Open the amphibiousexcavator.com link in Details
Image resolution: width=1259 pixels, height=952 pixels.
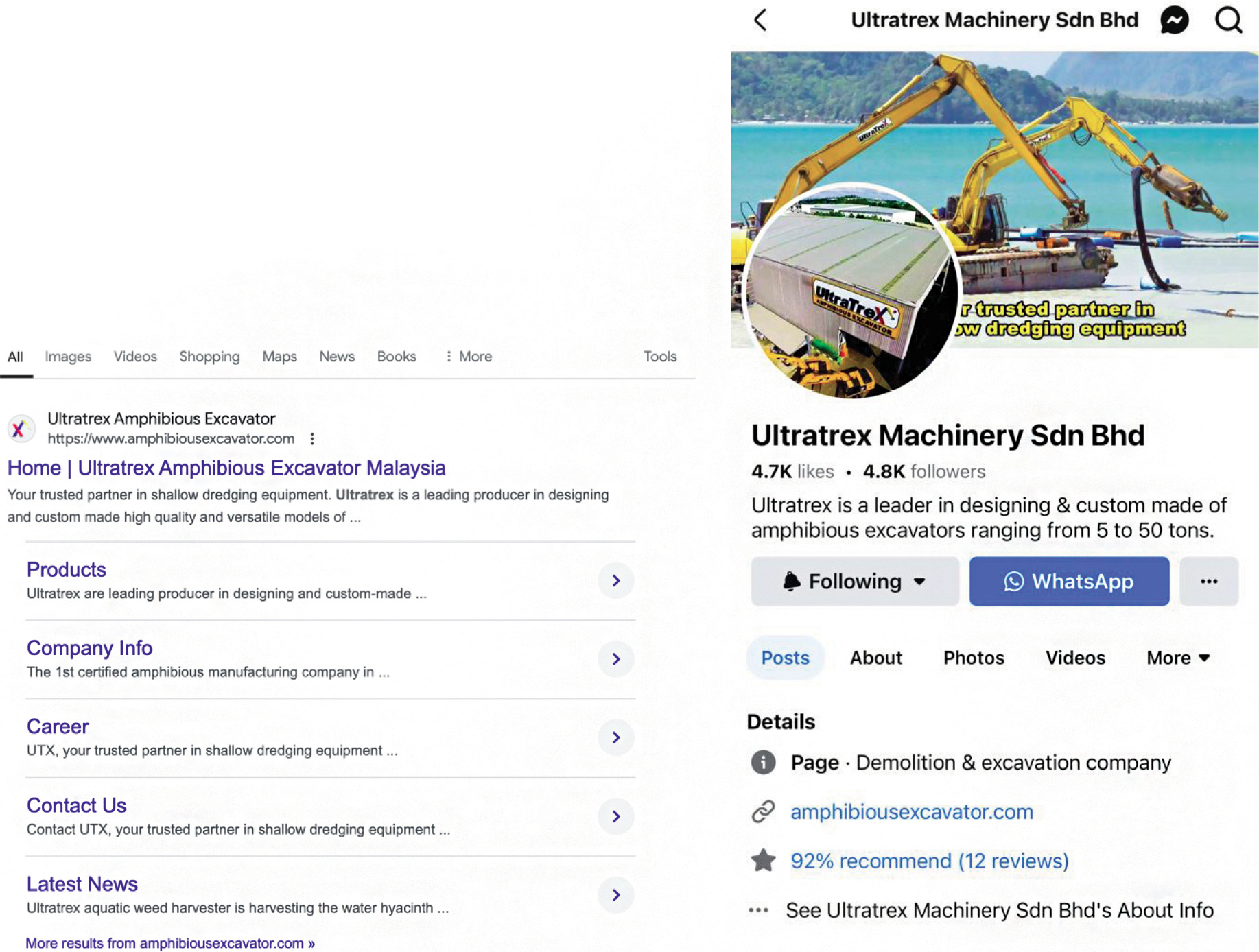(x=911, y=811)
